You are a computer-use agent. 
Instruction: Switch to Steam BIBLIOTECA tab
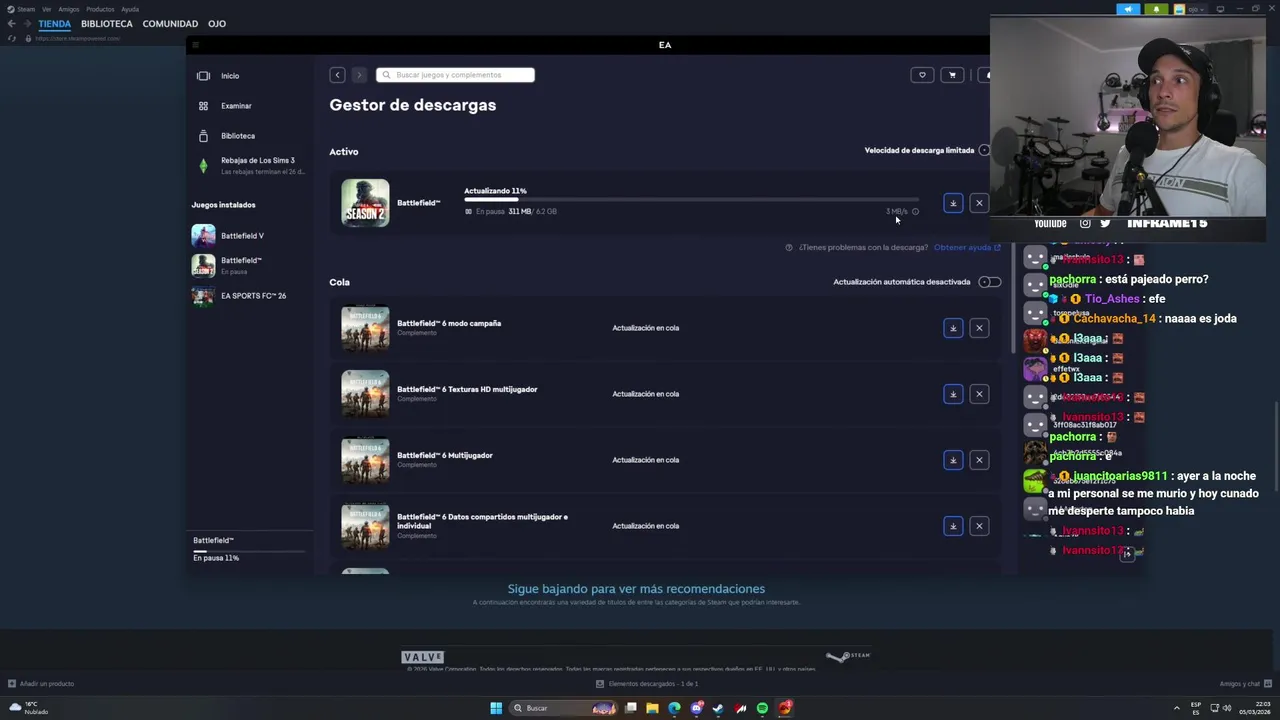(x=107, y=24)
